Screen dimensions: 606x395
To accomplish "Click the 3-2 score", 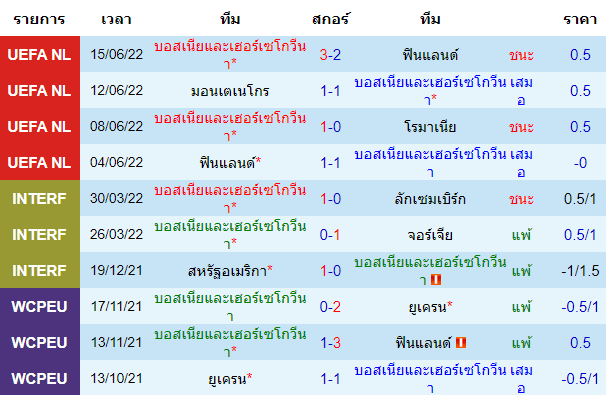I will (x=330, y=54).
